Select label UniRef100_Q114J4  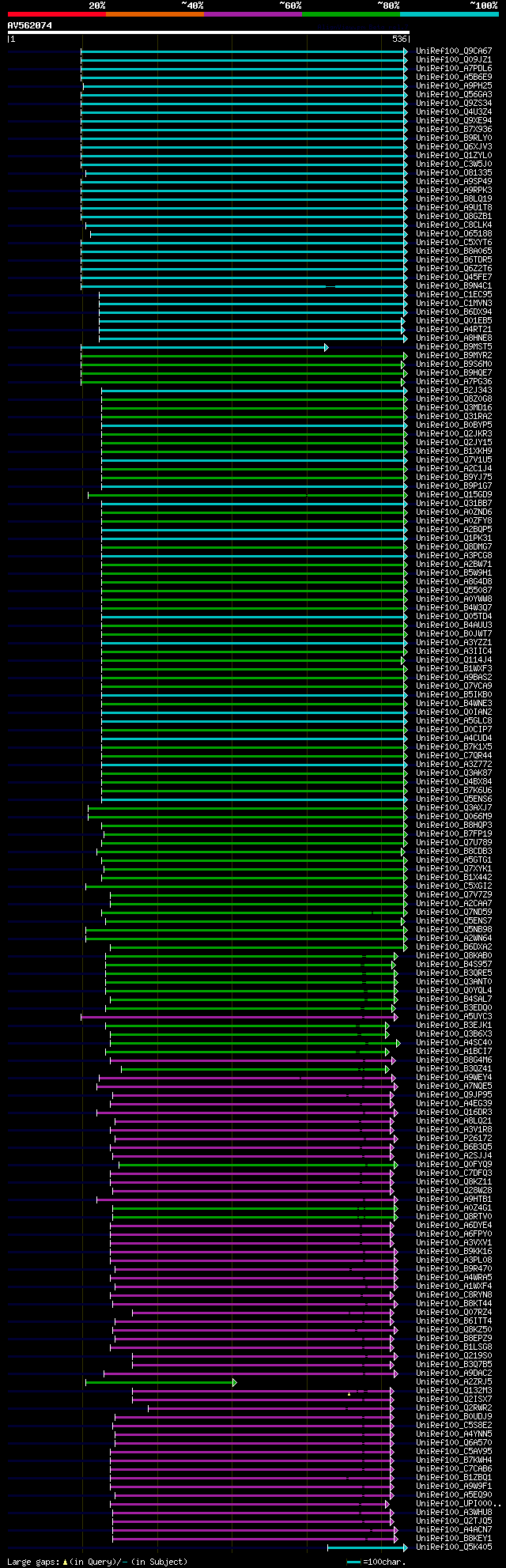pos(454,659)
